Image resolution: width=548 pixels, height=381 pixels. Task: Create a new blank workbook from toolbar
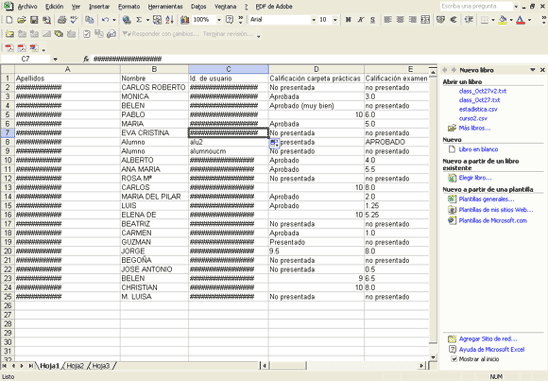(9, 20)
